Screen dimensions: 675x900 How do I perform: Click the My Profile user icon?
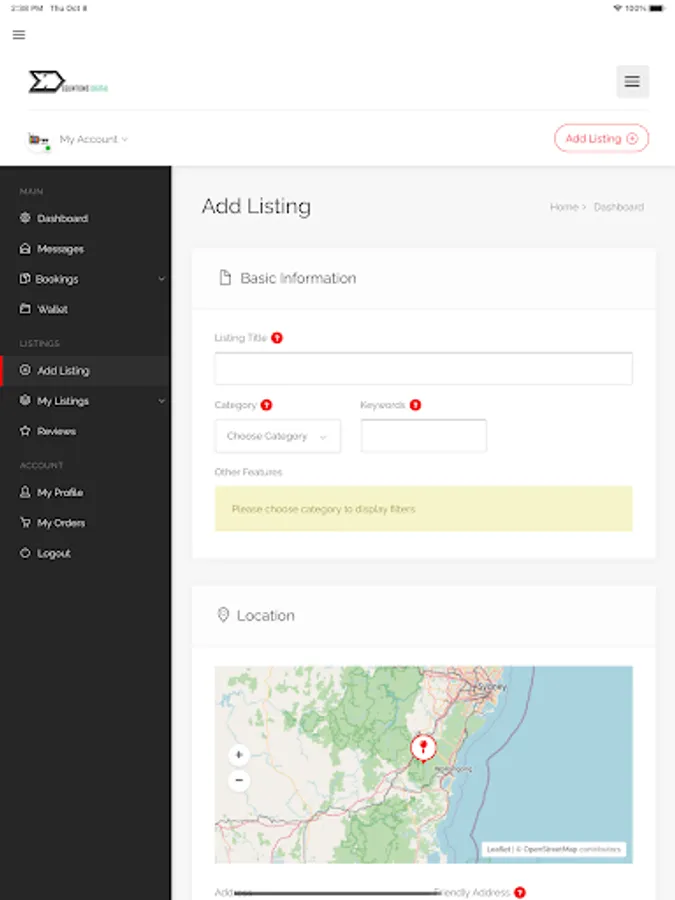(x=25, y=492)
